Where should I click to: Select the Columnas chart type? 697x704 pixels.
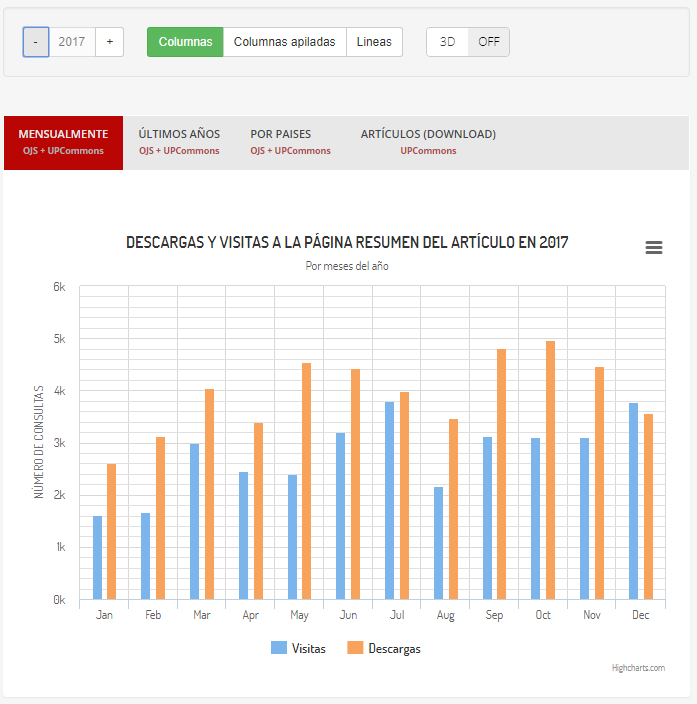(x=185, y=42)
